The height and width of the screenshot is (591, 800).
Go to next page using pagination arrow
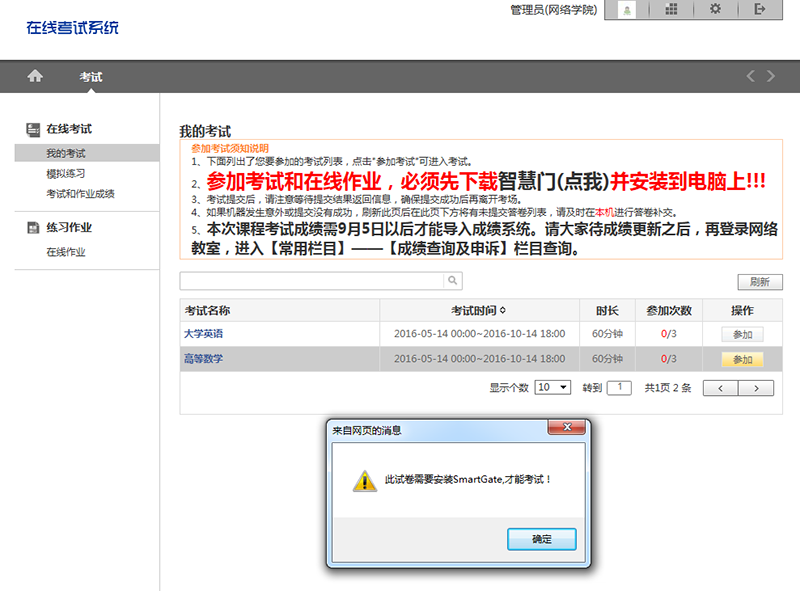(x=757, y=388)
